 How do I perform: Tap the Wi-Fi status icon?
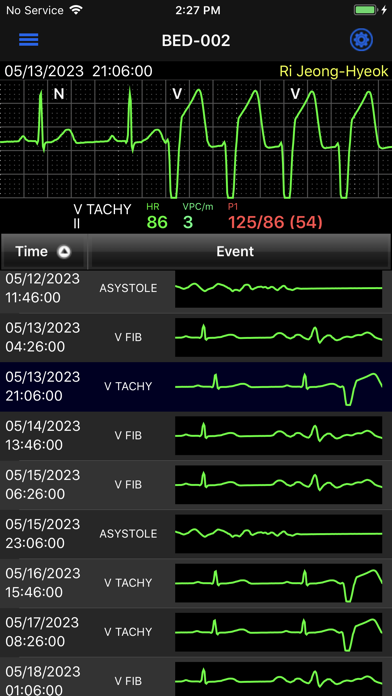76,10
